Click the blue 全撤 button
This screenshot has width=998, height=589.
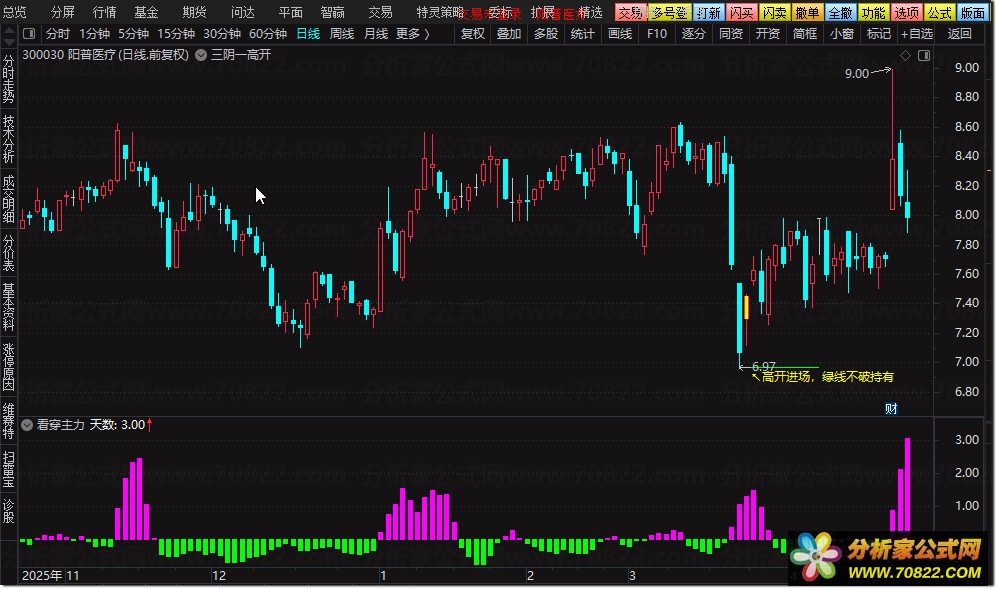(x=840, y=13)
